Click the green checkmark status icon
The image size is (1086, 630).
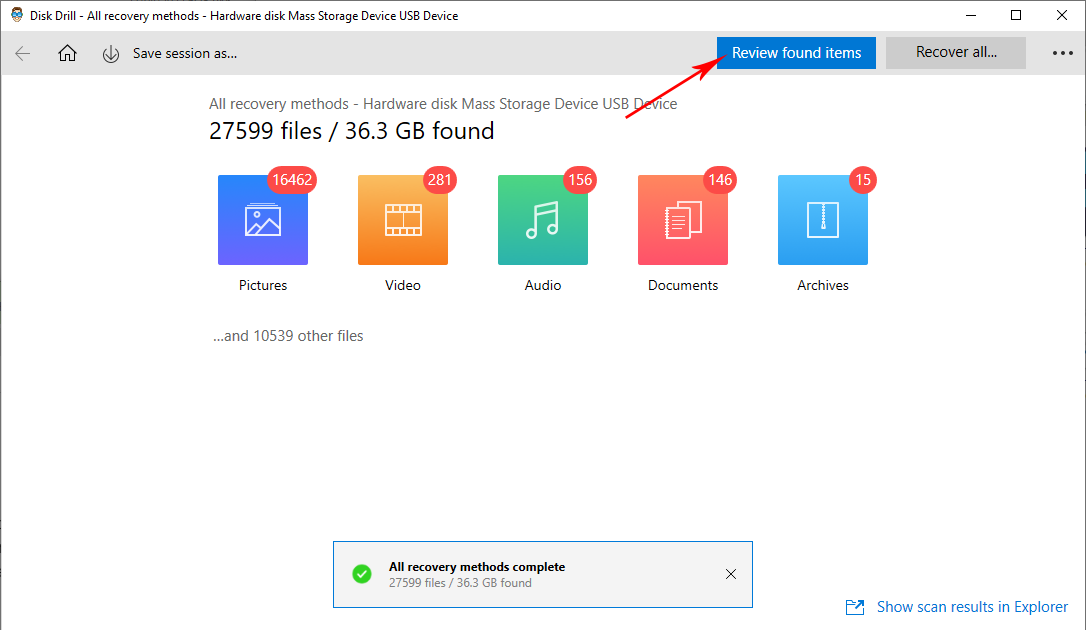click(362, 574)
